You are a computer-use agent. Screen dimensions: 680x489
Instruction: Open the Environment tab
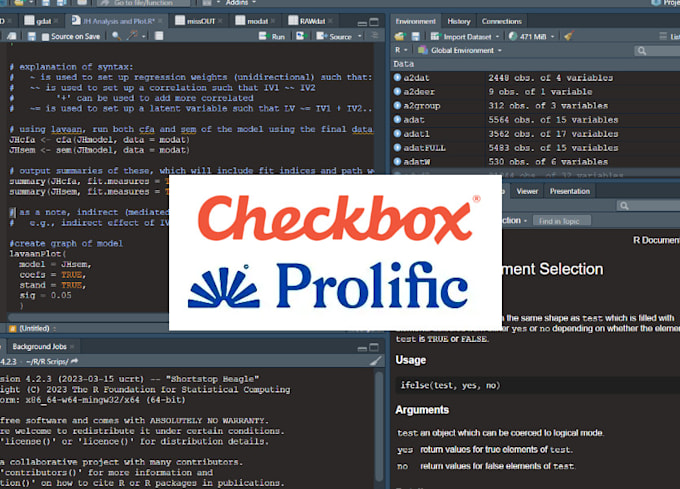click(x=415, y=21)
